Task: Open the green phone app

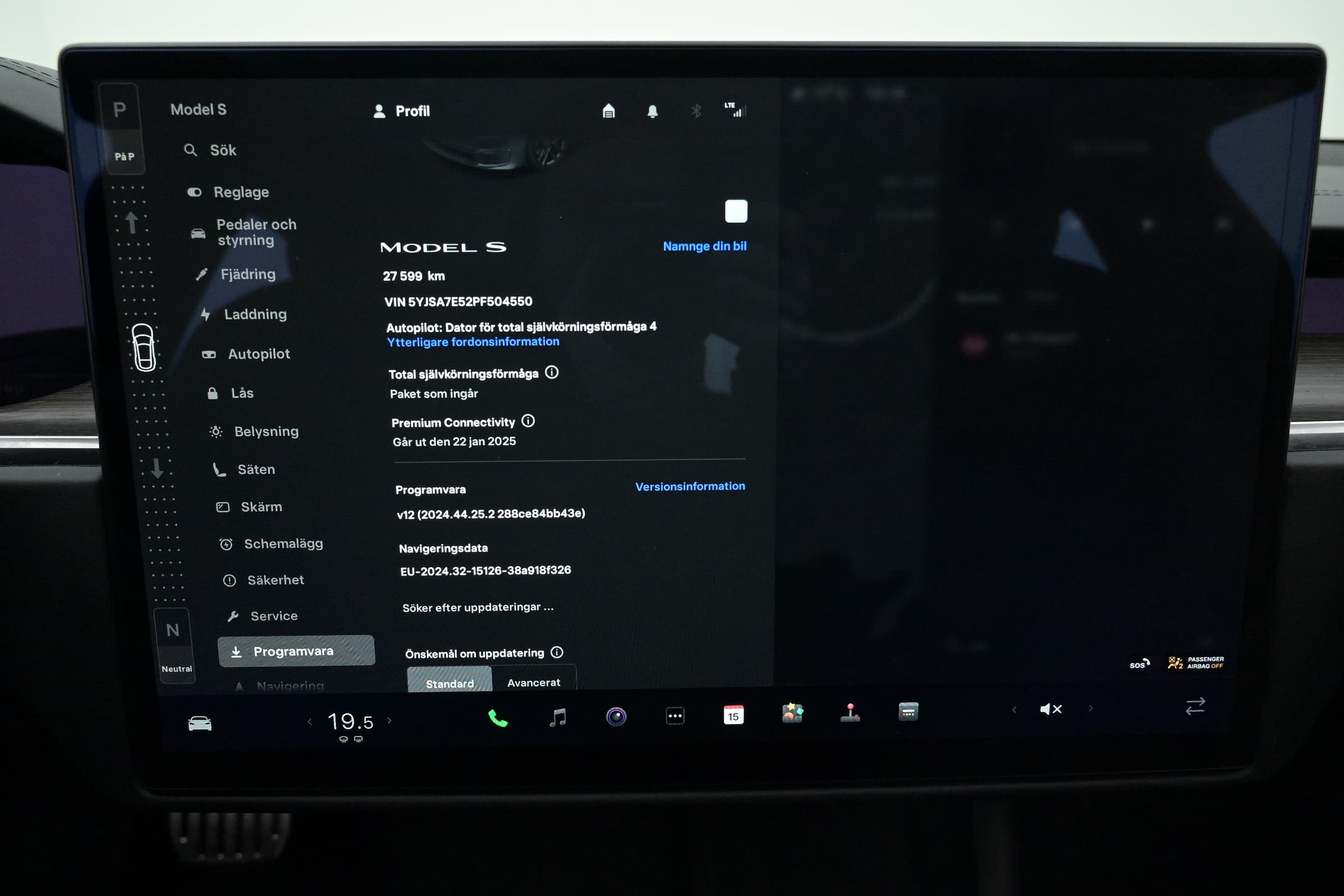Action: pos(498,718)
